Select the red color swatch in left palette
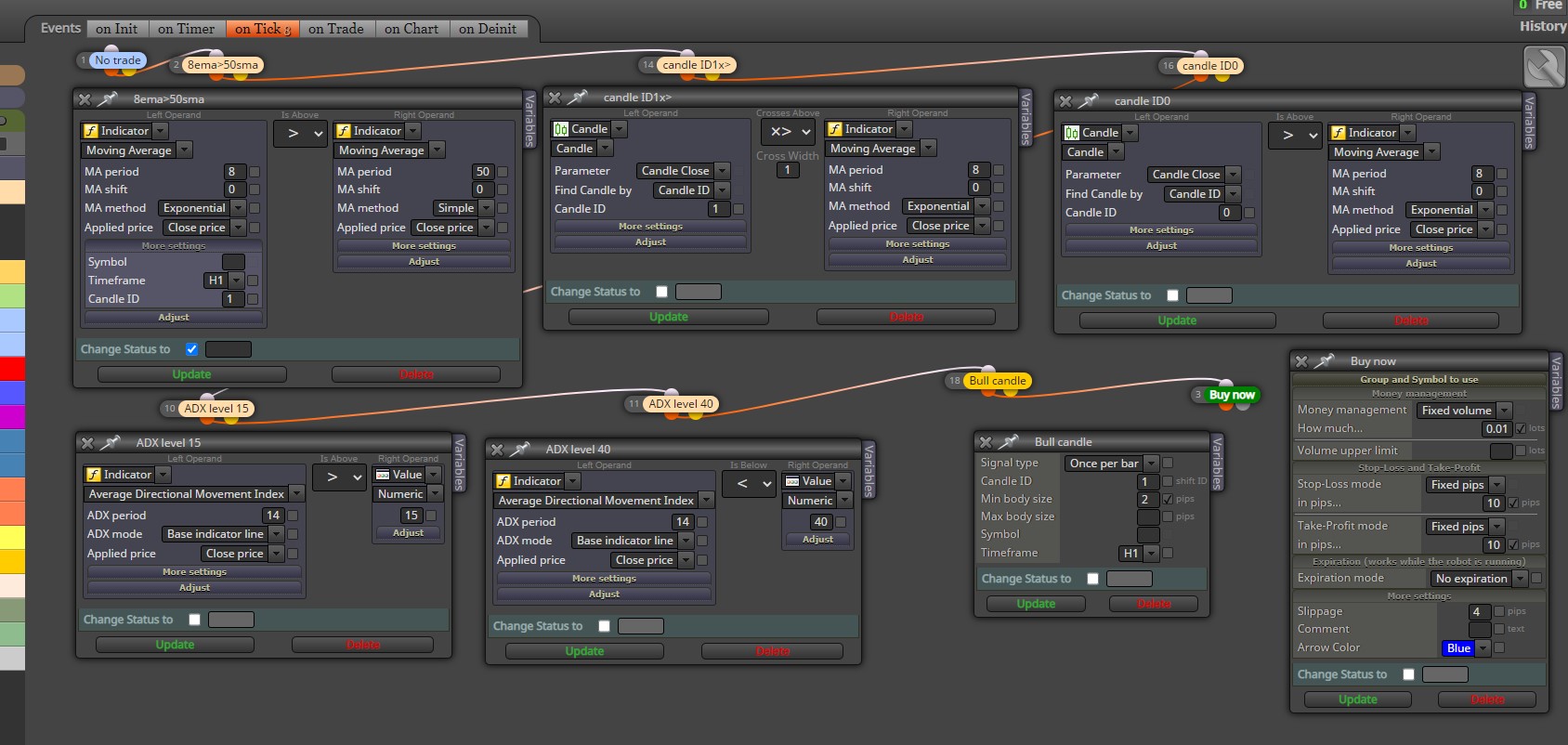This screenshot has width=1568, height=745. pyautogui.click(x=12, y=369)
